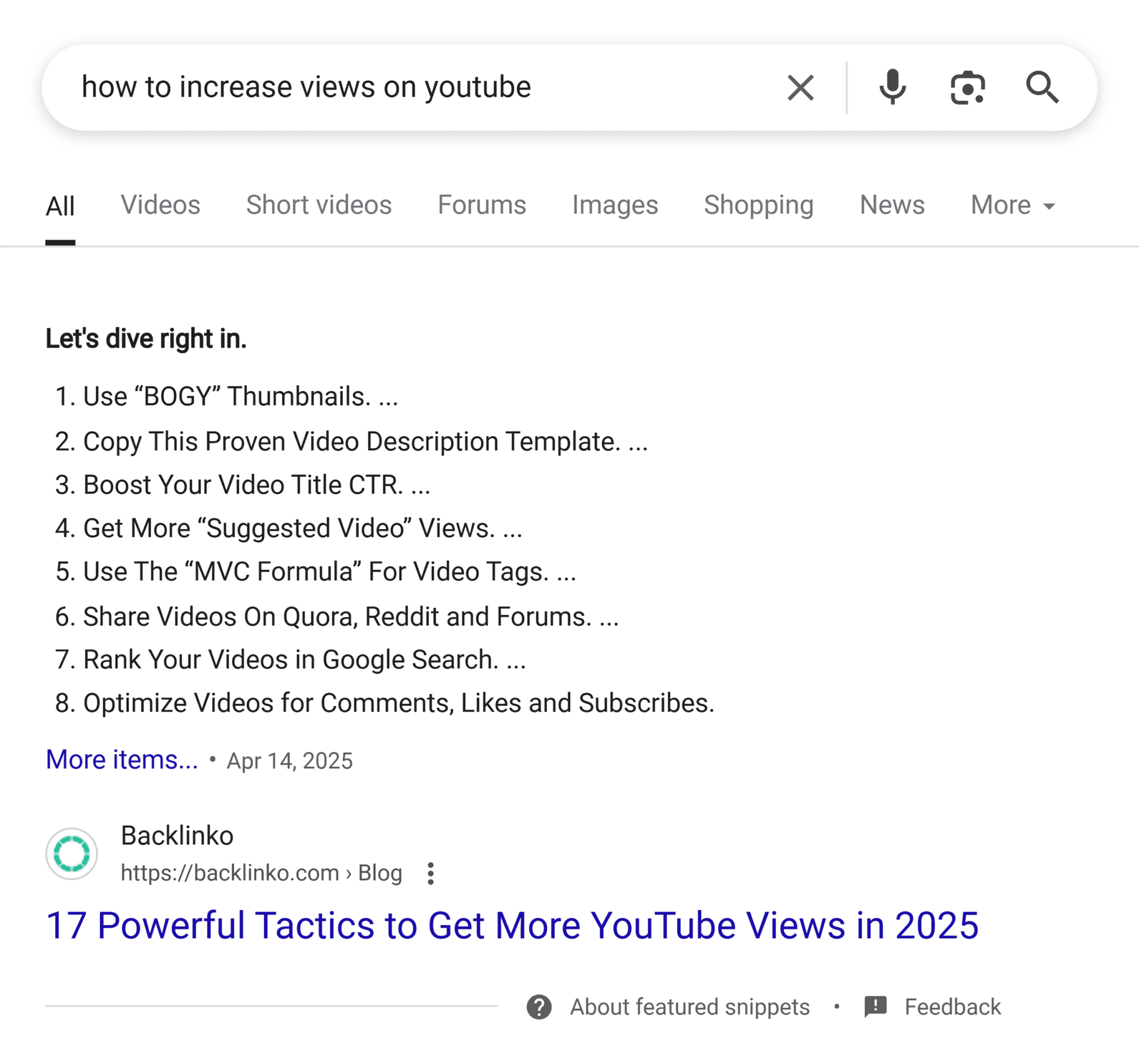Screen dimensions: 1139x1064
Task: Select the Forums filter
Action: pyautogui.click(x=482, y=205)
